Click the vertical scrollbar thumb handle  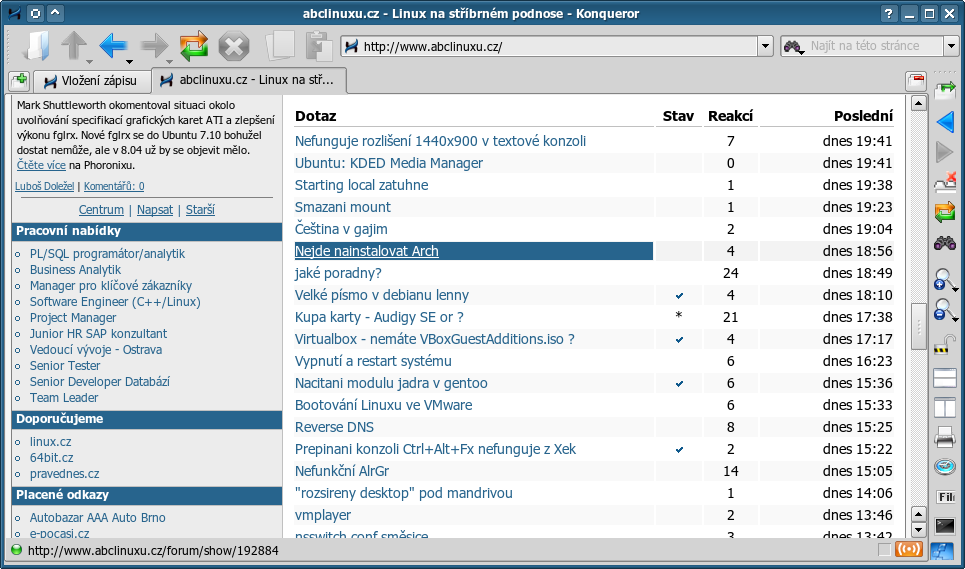918,326
